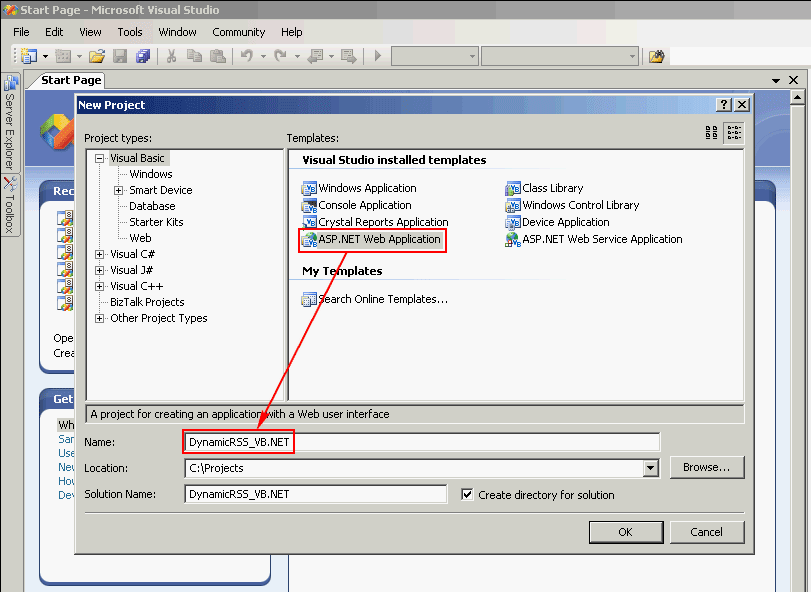
Task: Click the Add New Item toolbar icon
Action: coord(63,56)
